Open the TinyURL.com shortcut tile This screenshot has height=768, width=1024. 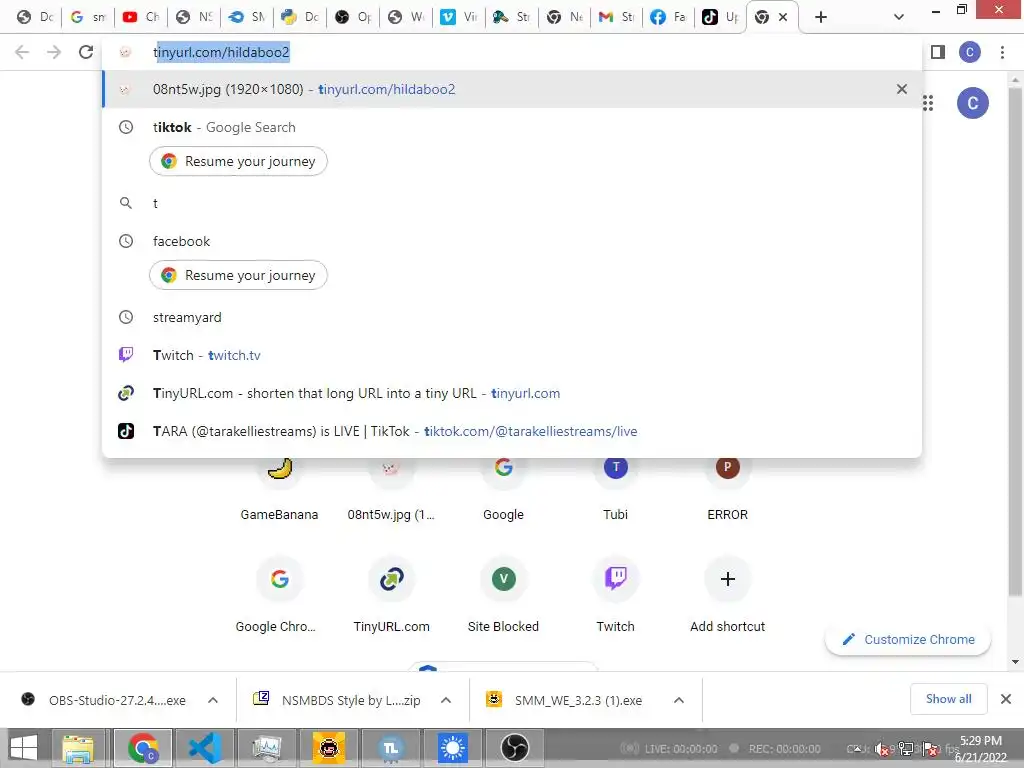tap(391, 594)
